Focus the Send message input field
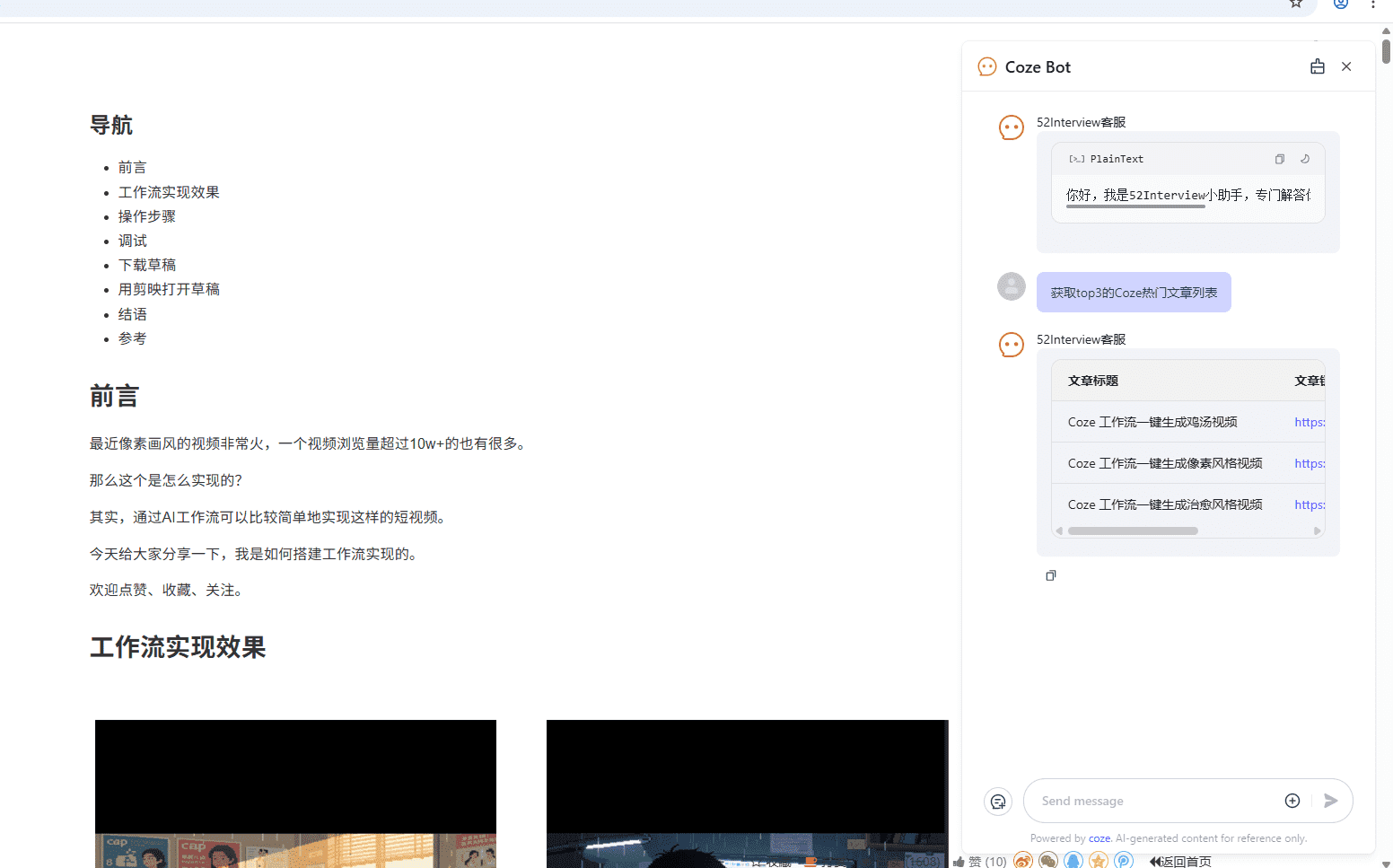1393x868 pixels. [1158, 801]
